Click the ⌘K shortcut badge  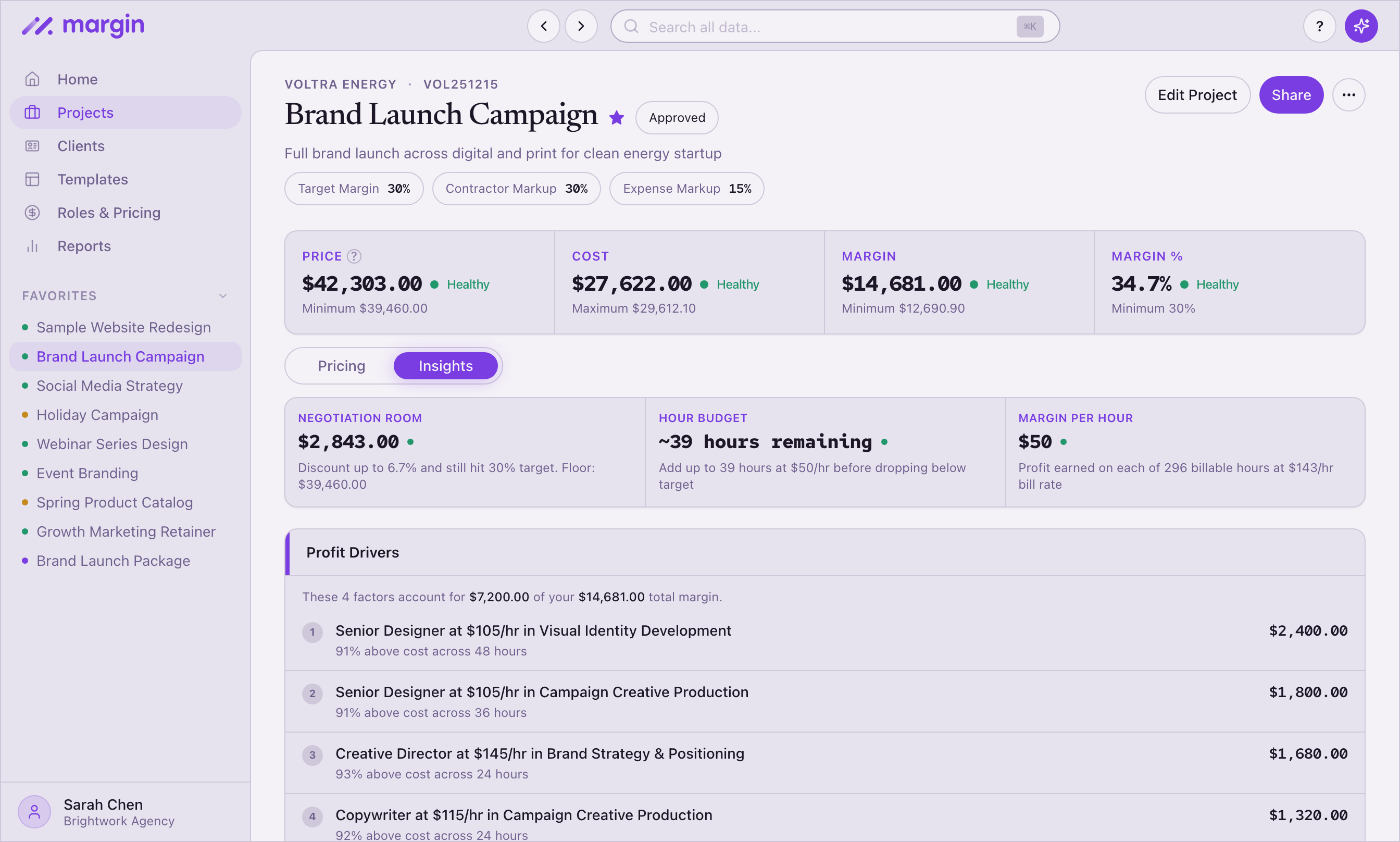pos(1030,27)
